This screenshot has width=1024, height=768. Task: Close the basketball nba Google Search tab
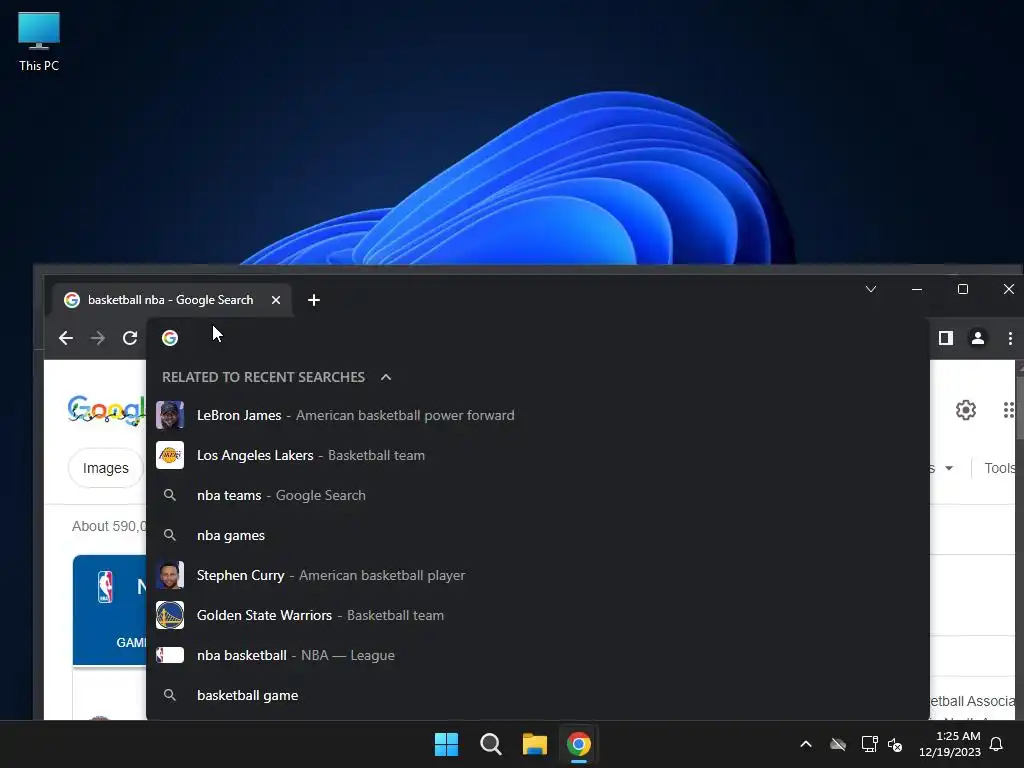pos(276,300)
